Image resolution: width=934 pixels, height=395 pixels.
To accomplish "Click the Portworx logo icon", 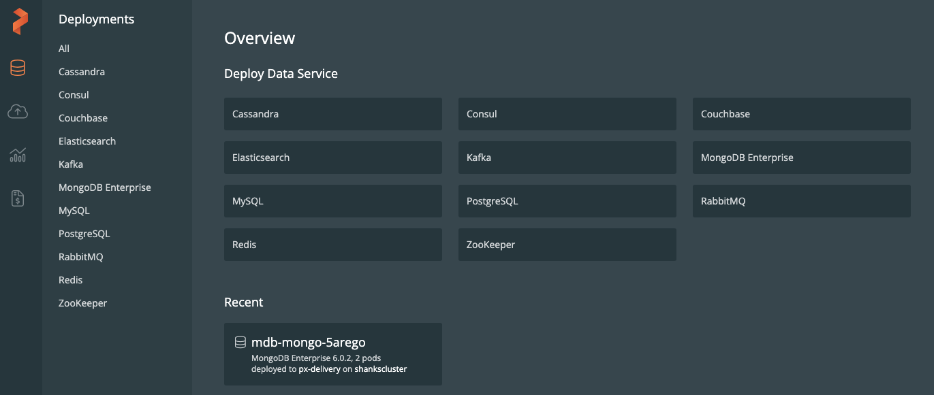I will coord(20,21).
